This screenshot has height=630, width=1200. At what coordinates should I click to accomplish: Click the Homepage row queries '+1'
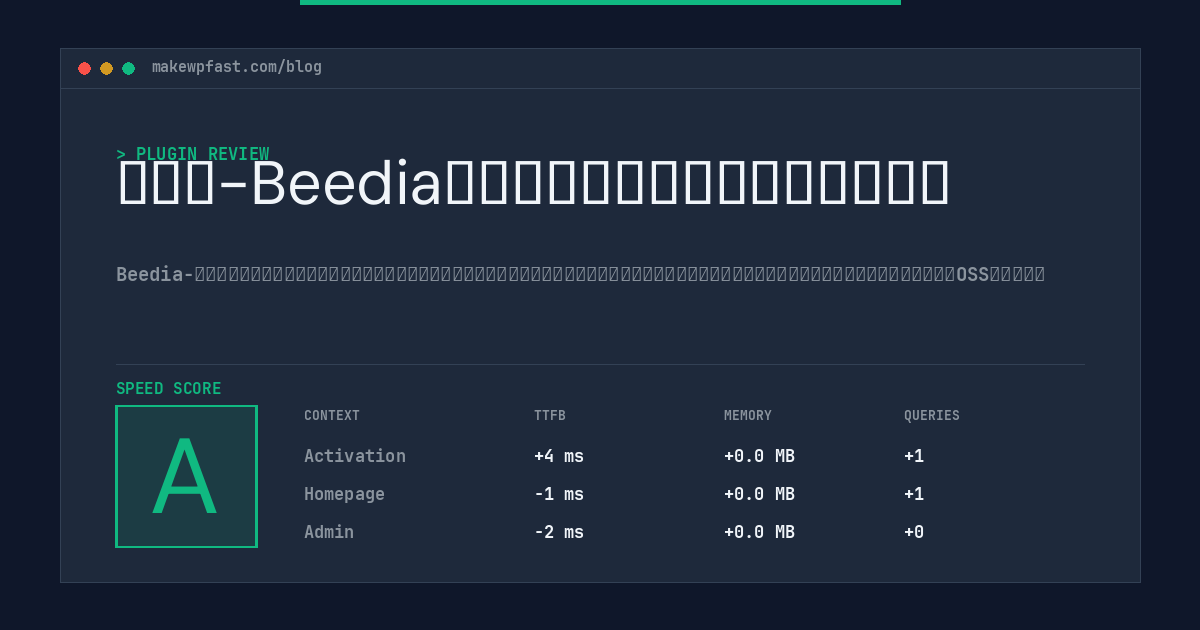tap(914, 494)
